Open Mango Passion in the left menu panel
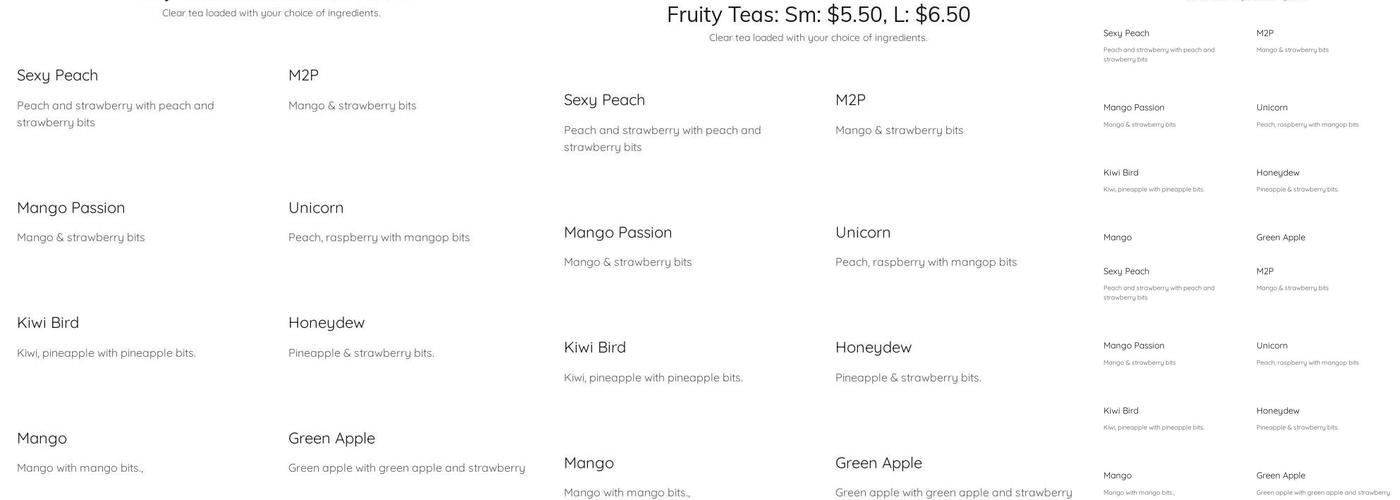Screen dimensions: 1400x500 [70, 208]
